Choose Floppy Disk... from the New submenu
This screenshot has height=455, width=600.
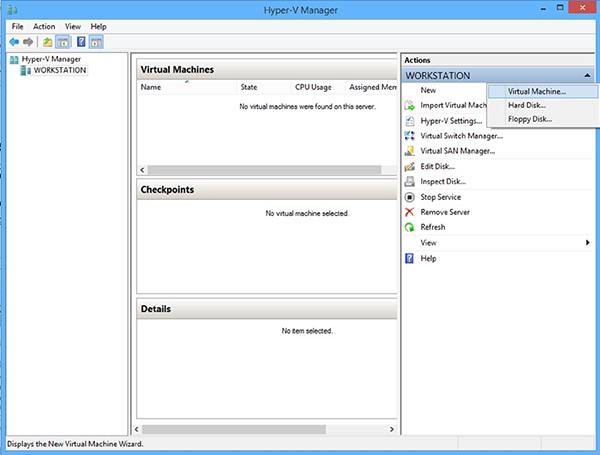pyautogui.click(x=543, y=119)
